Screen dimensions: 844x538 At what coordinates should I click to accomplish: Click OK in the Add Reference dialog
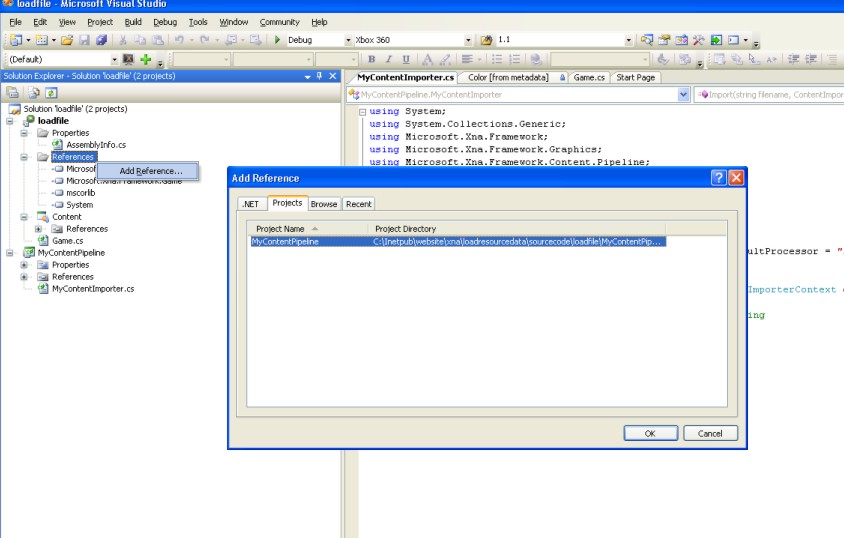pos(650,433)
